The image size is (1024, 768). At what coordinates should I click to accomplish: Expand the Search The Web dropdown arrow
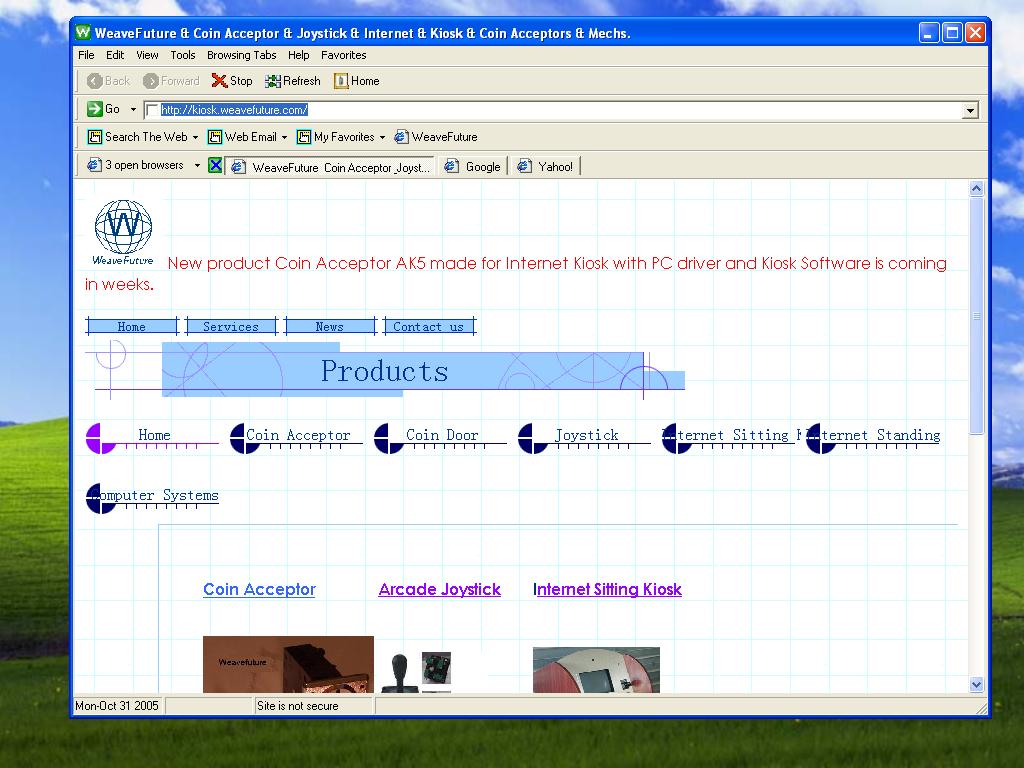195,137
